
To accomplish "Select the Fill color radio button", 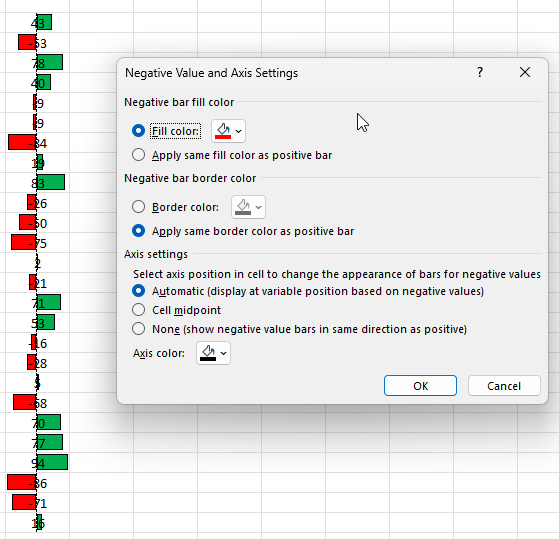I will pyautogui.click(x=138, y=131).
